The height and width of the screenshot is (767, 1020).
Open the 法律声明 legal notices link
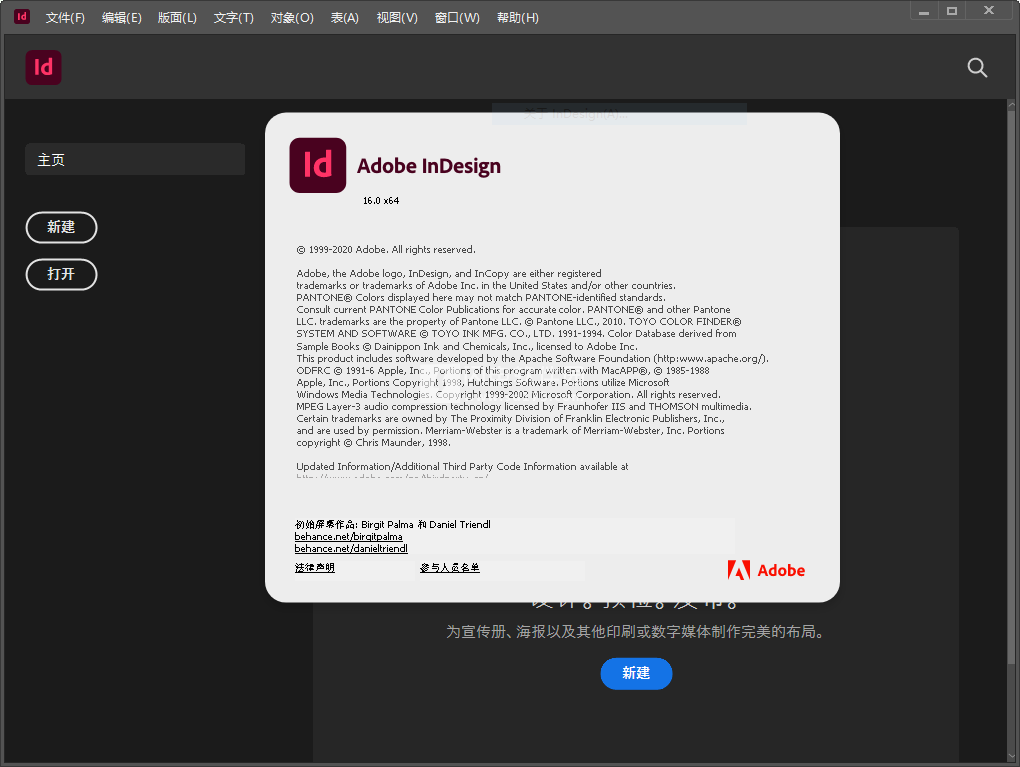(315, 568)
